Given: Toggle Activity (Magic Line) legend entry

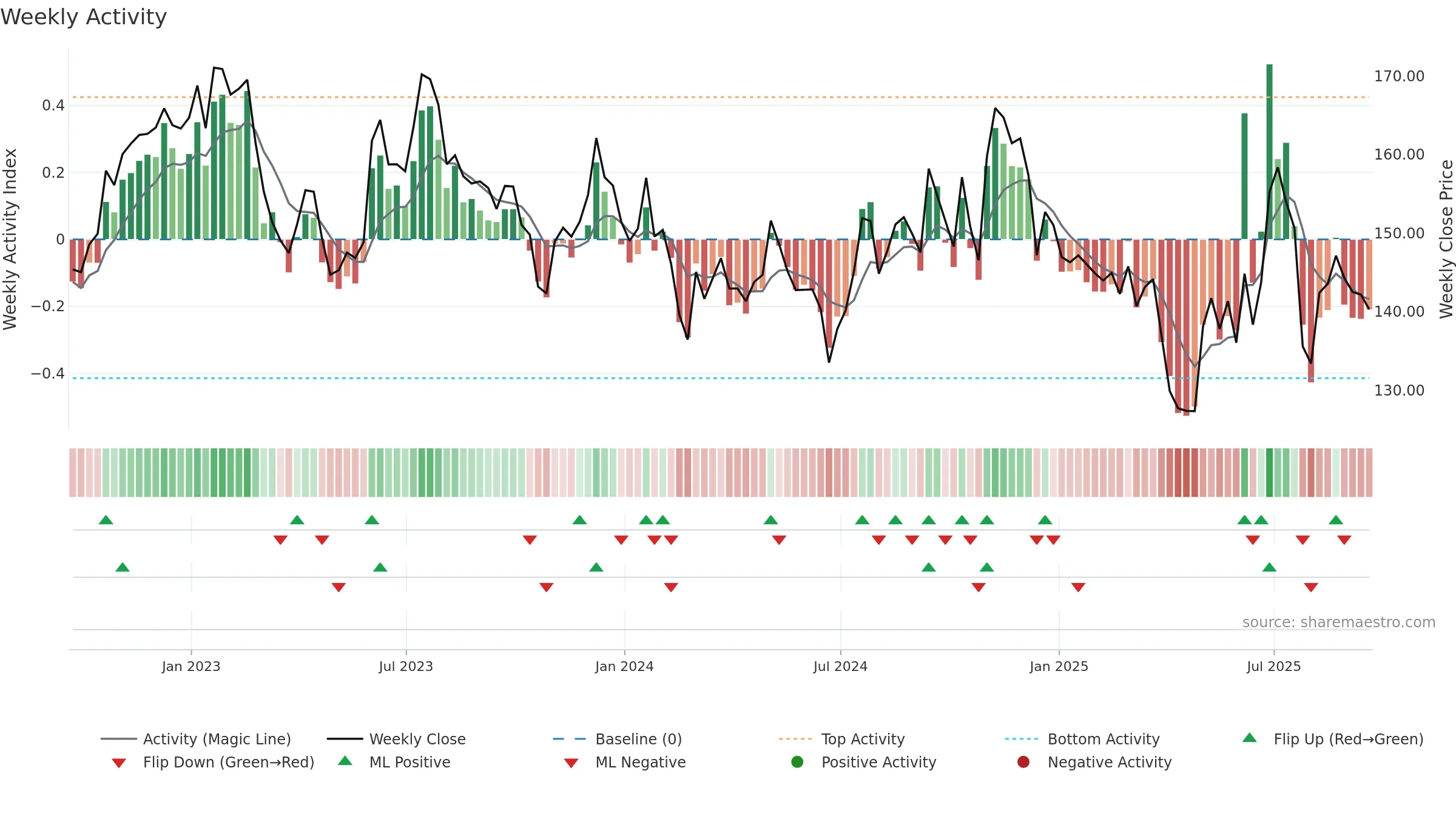Looking at the screenshot, I should 196,739.
